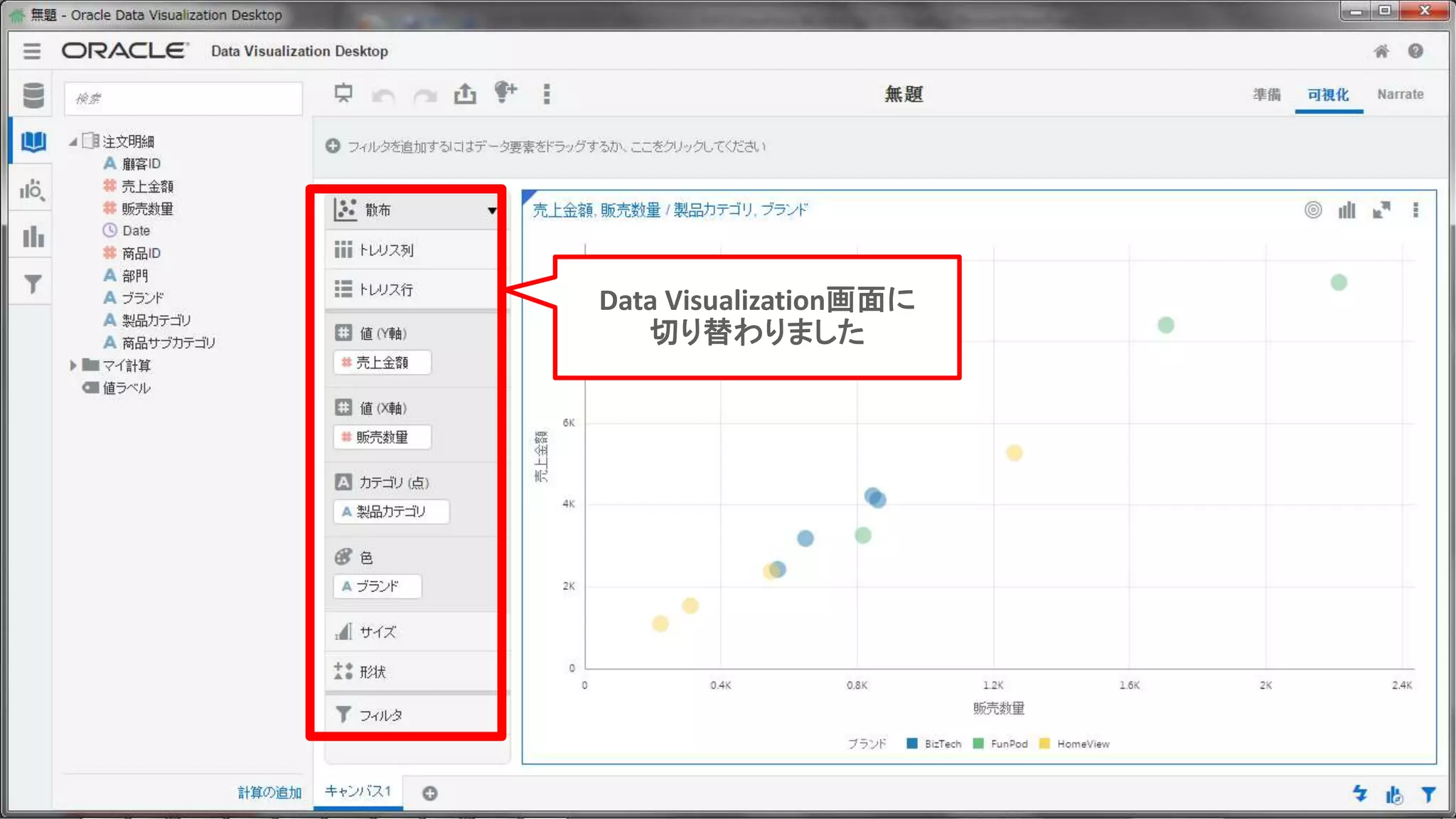Click the presentation mode icon in toolbar
This screenshot has height=819, width=1456.
click(x=343, y=93)
